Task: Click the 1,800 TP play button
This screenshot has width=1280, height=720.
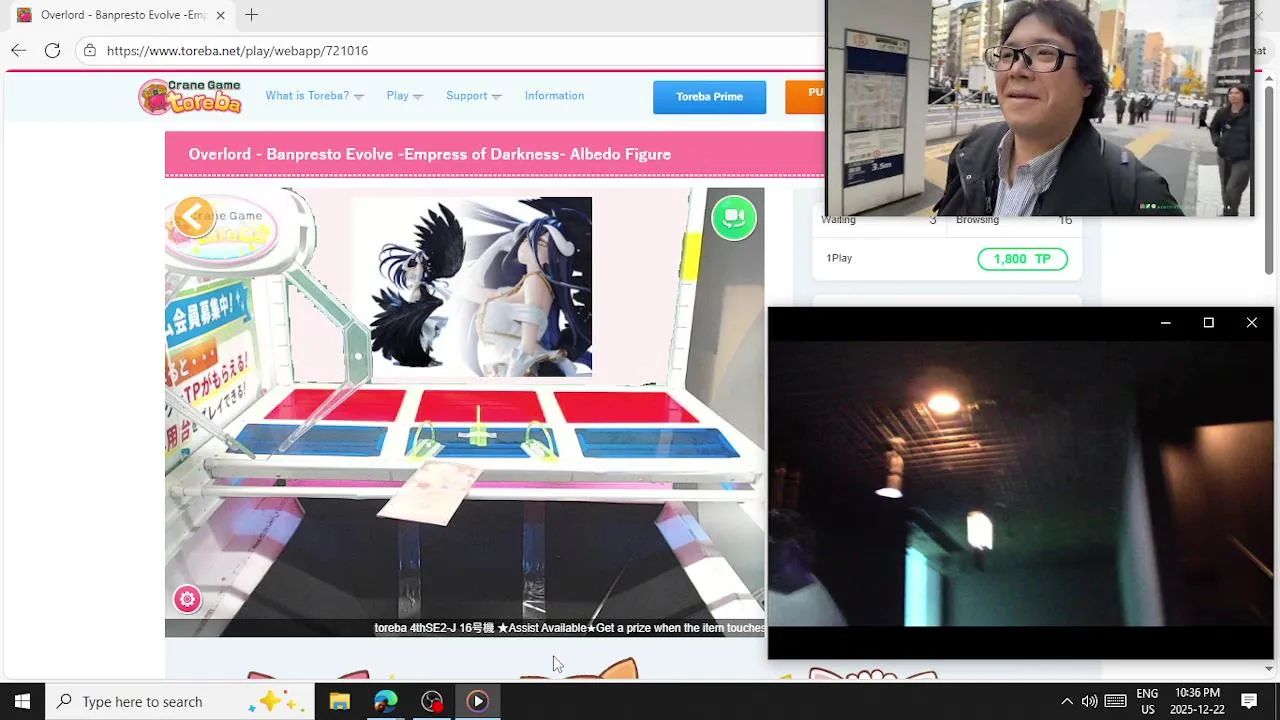Action: click(1022, 259)
